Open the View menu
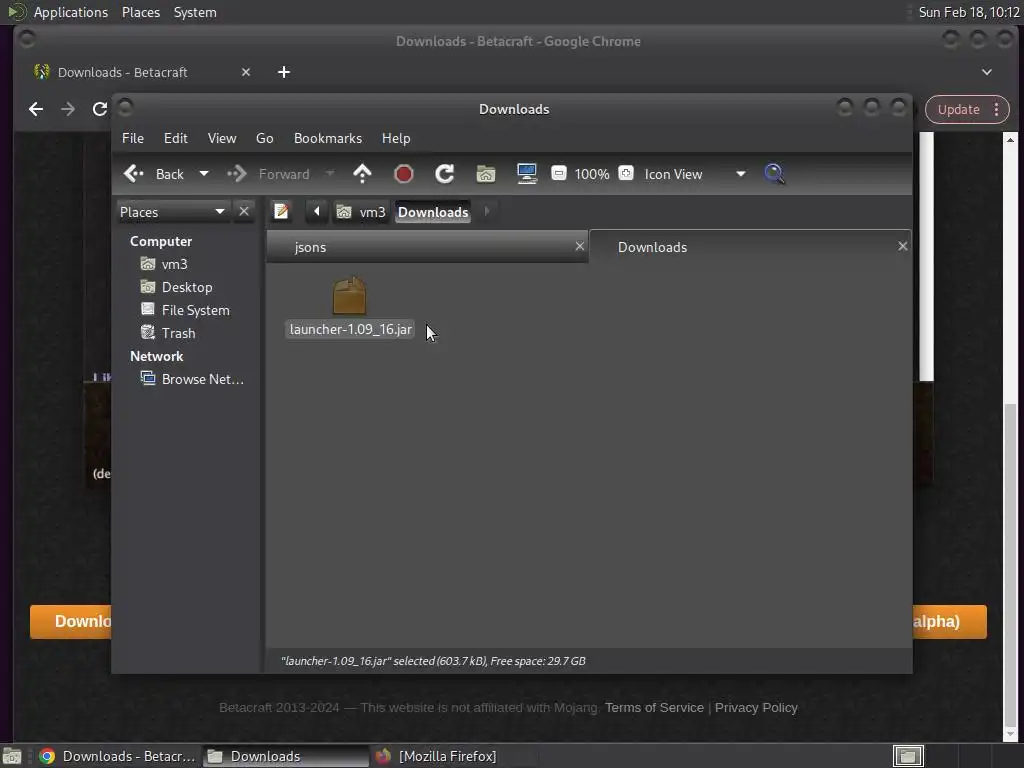The width and height of the screenshot is (1024, 768). click(x=222, y=138)
